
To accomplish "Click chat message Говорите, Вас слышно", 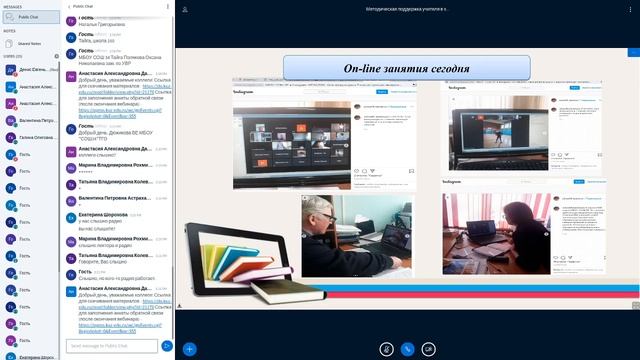I will point(102,262).
